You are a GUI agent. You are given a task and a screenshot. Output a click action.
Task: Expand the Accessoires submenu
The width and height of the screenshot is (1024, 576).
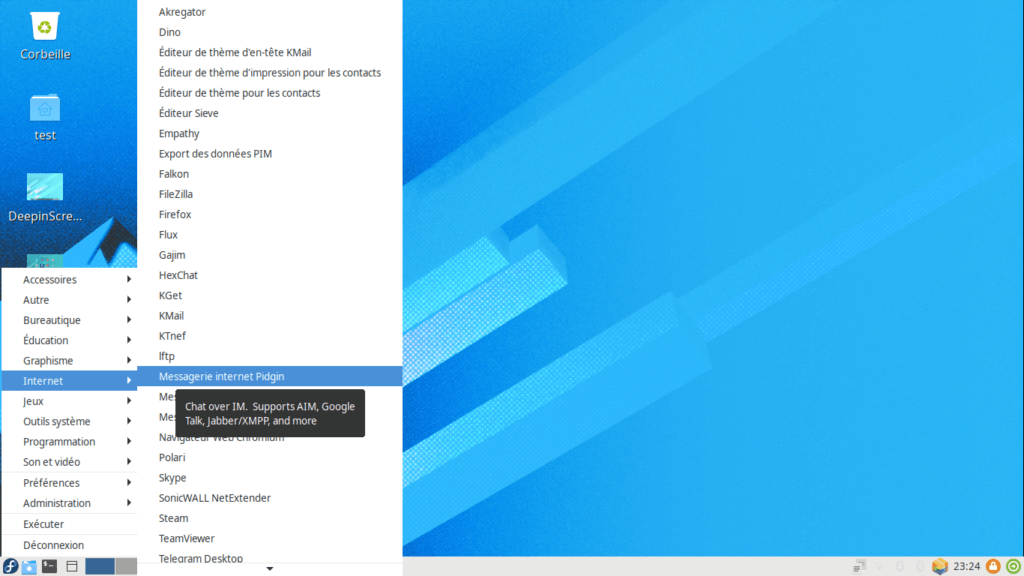pos(69,280)
